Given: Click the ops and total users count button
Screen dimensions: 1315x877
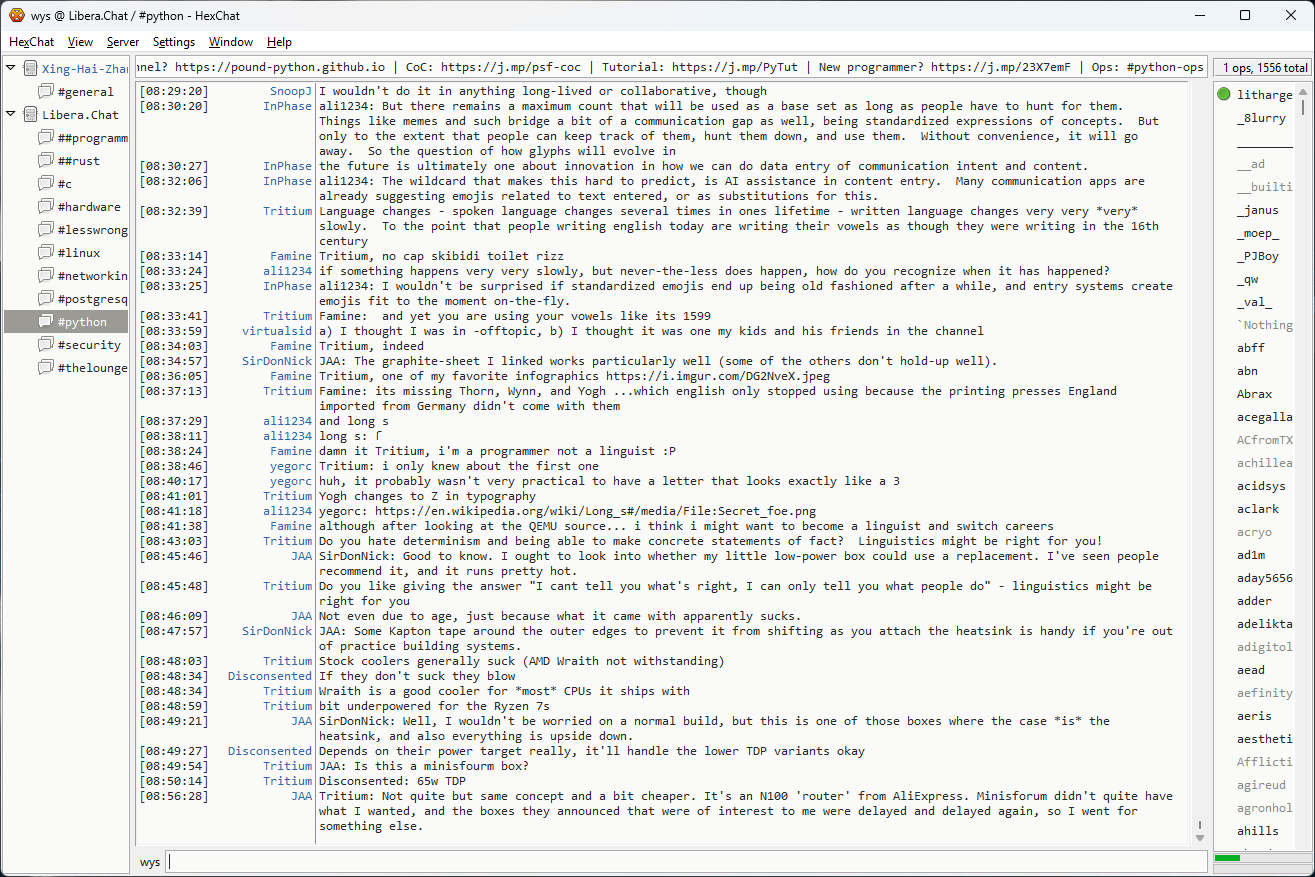Looking at the screenshot, I should [1264, 68].
